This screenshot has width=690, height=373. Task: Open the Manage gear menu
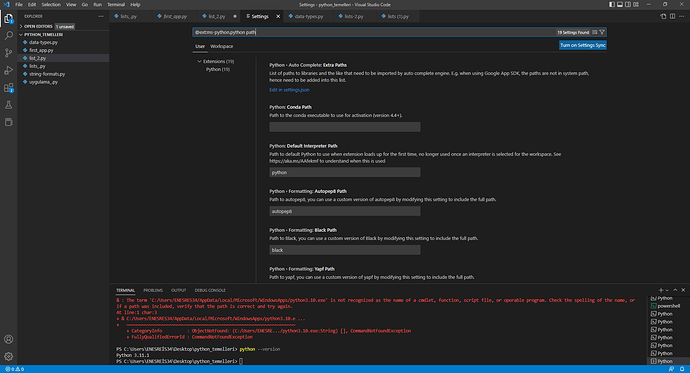coord(8,356)
